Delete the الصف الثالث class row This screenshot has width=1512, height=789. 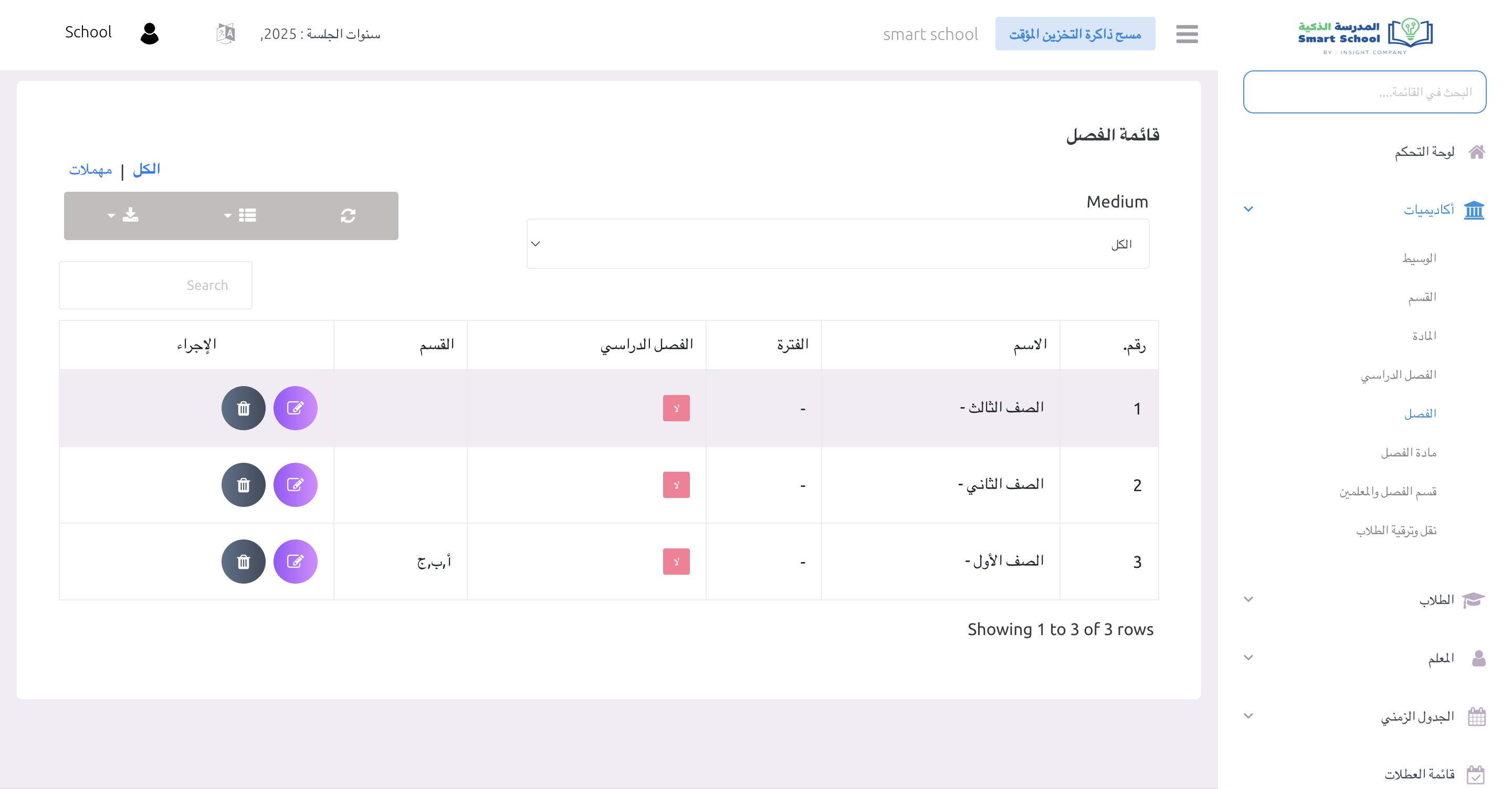click(x=243, y=408)
